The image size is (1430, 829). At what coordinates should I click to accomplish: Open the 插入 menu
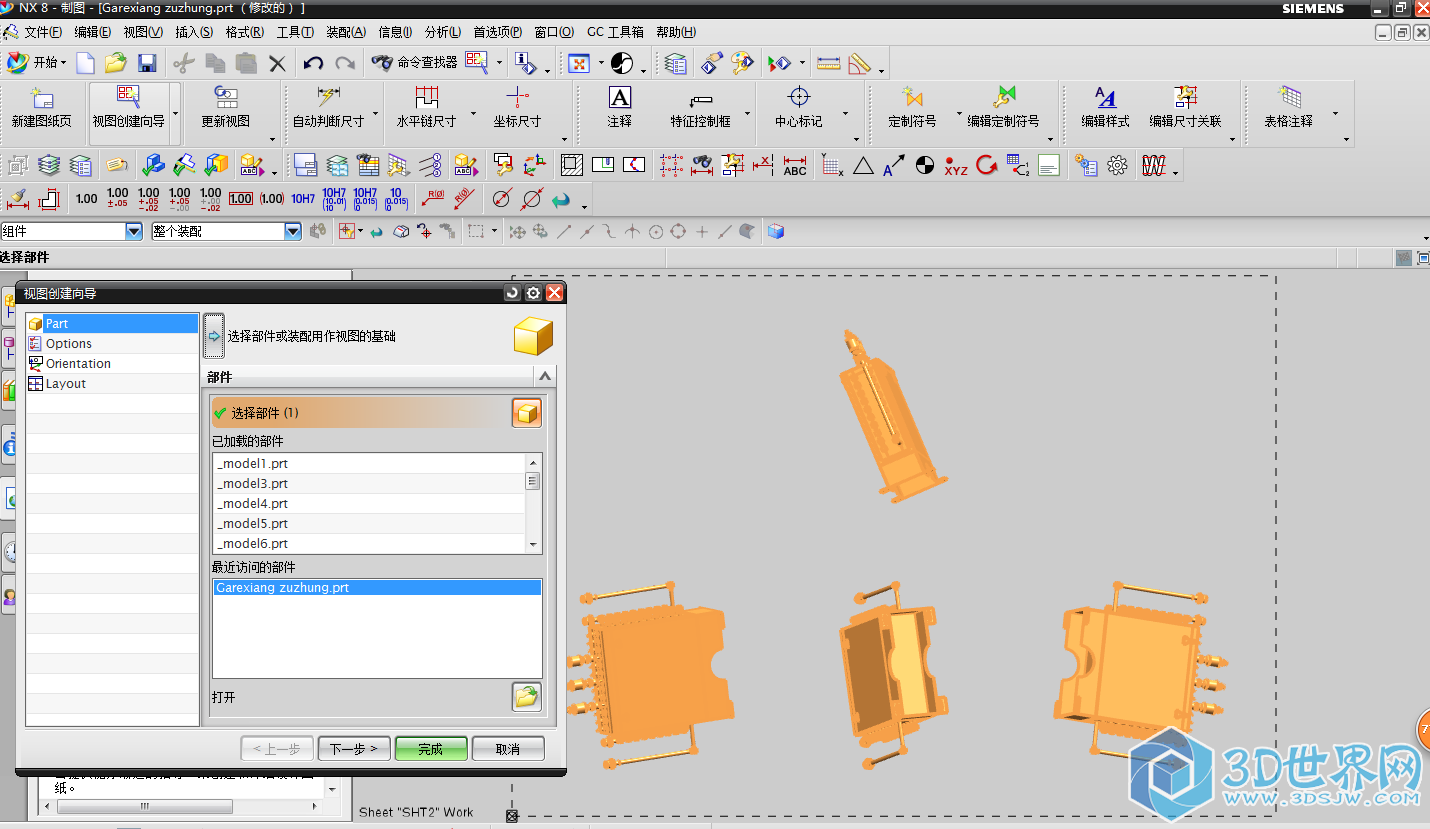[194, 32]
